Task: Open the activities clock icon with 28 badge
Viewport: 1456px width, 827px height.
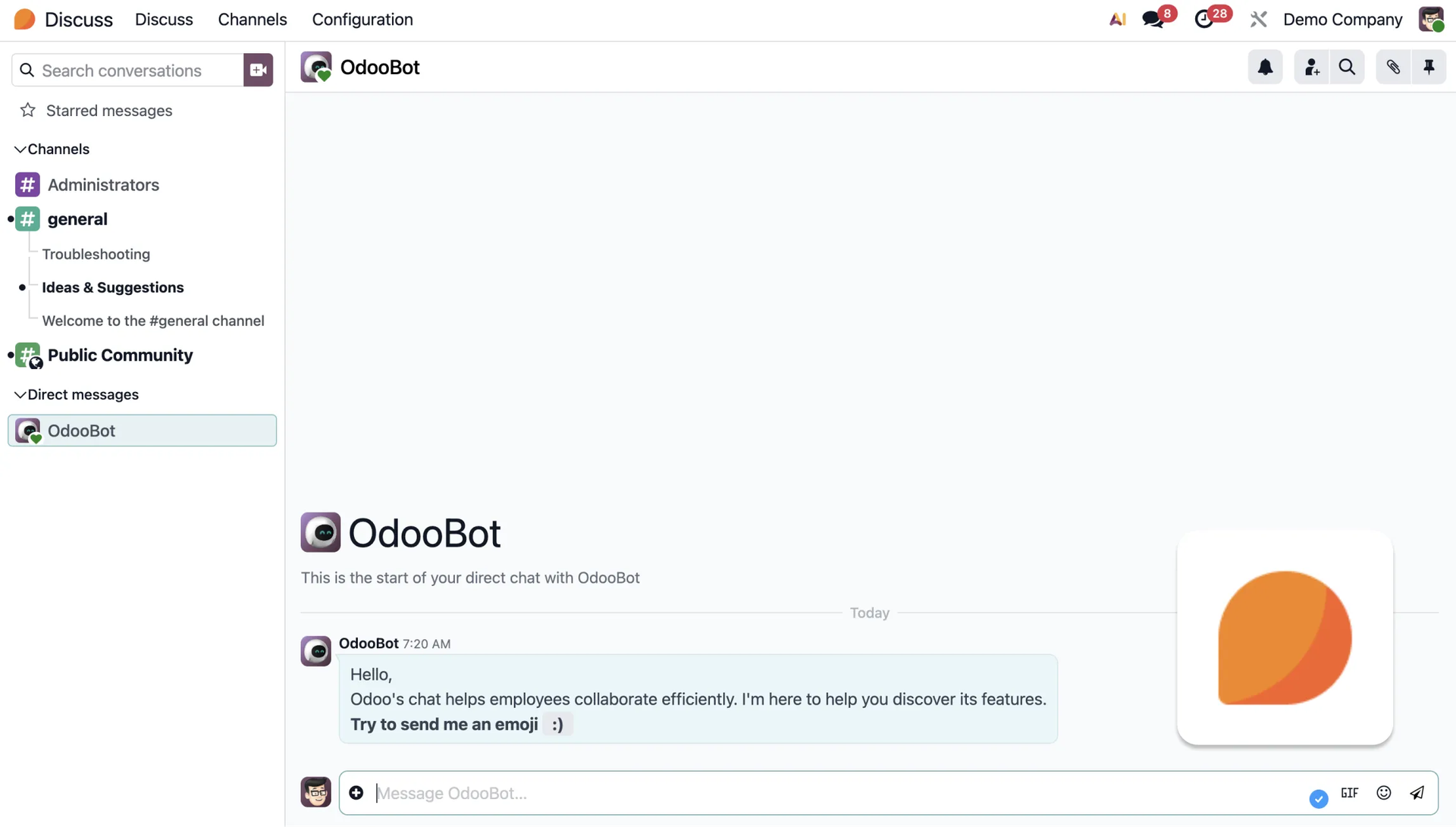Action: (1204, 19)
